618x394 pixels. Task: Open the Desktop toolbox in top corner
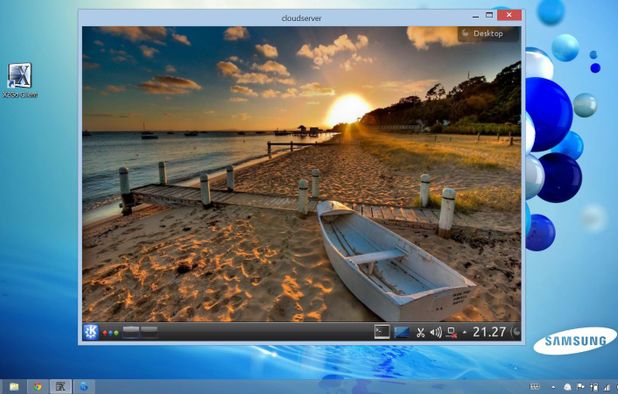(x=488, y=33)
